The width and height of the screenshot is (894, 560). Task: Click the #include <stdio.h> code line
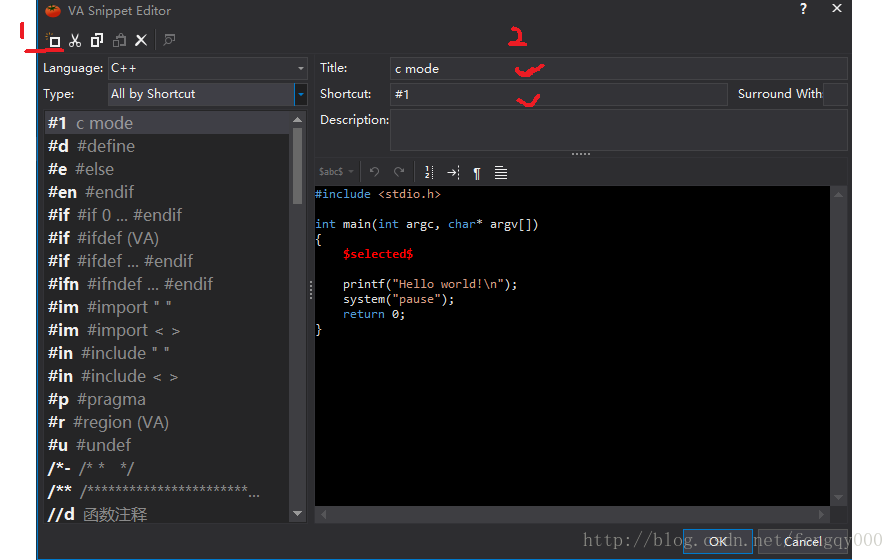[x=377, y=194]
